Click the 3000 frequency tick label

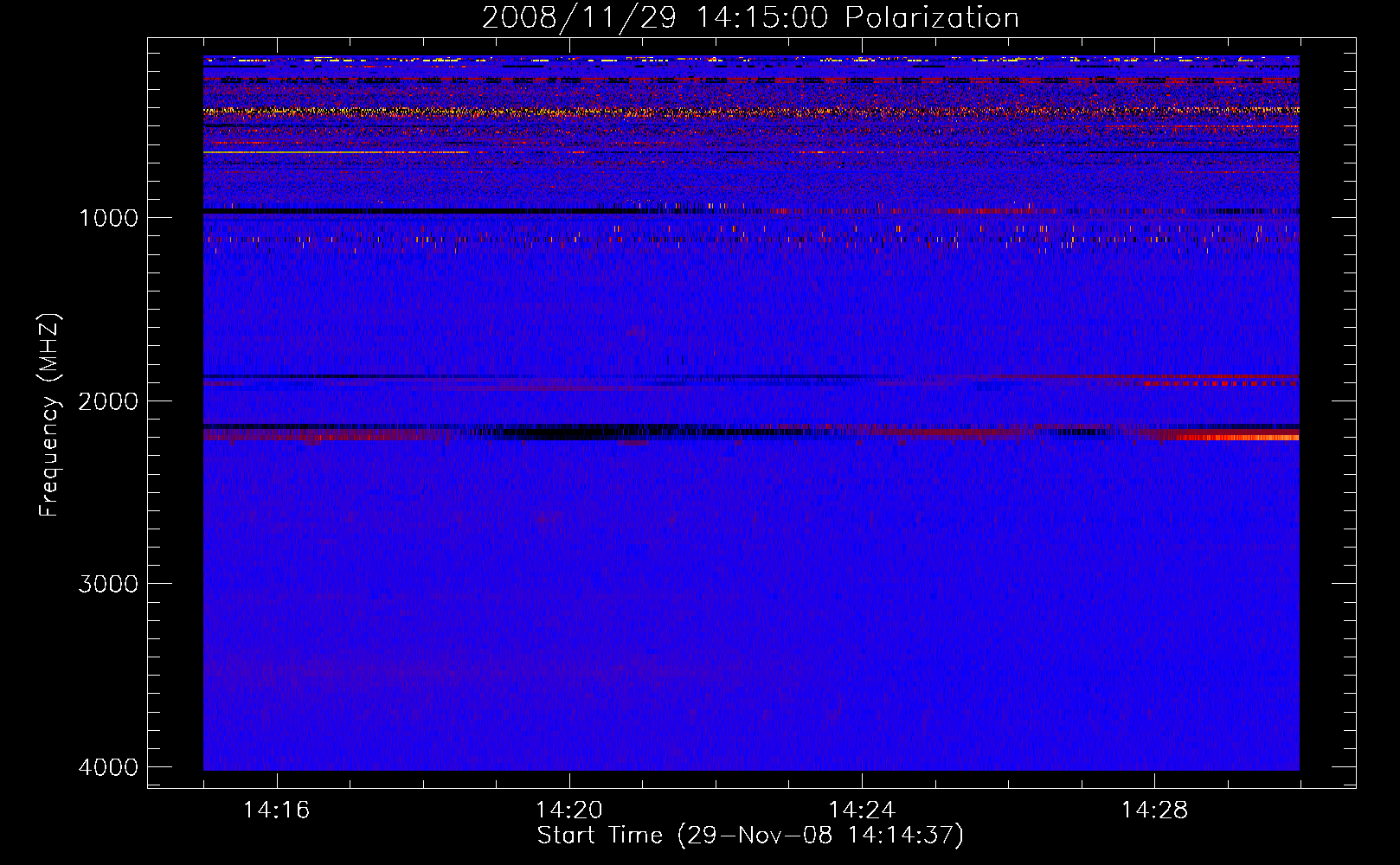108,584
